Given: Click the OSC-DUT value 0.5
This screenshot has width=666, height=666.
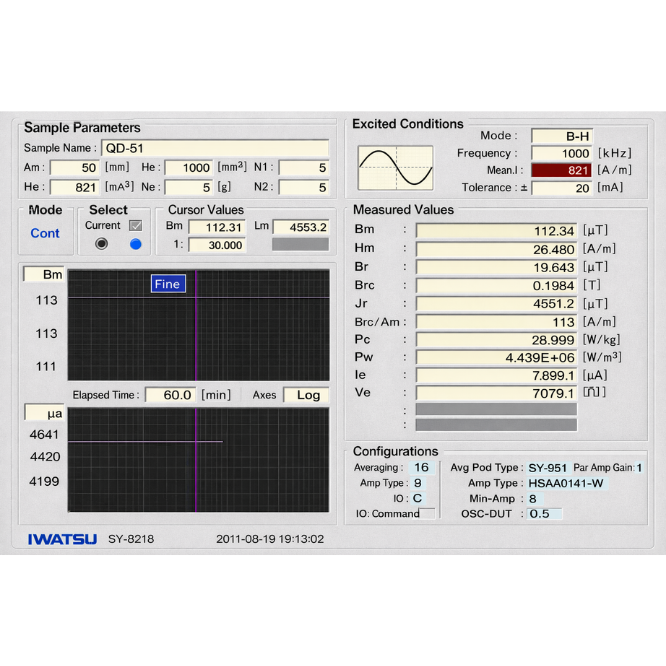Looking at the screenshot, I should pyautogui.click(x=544, y=514).
